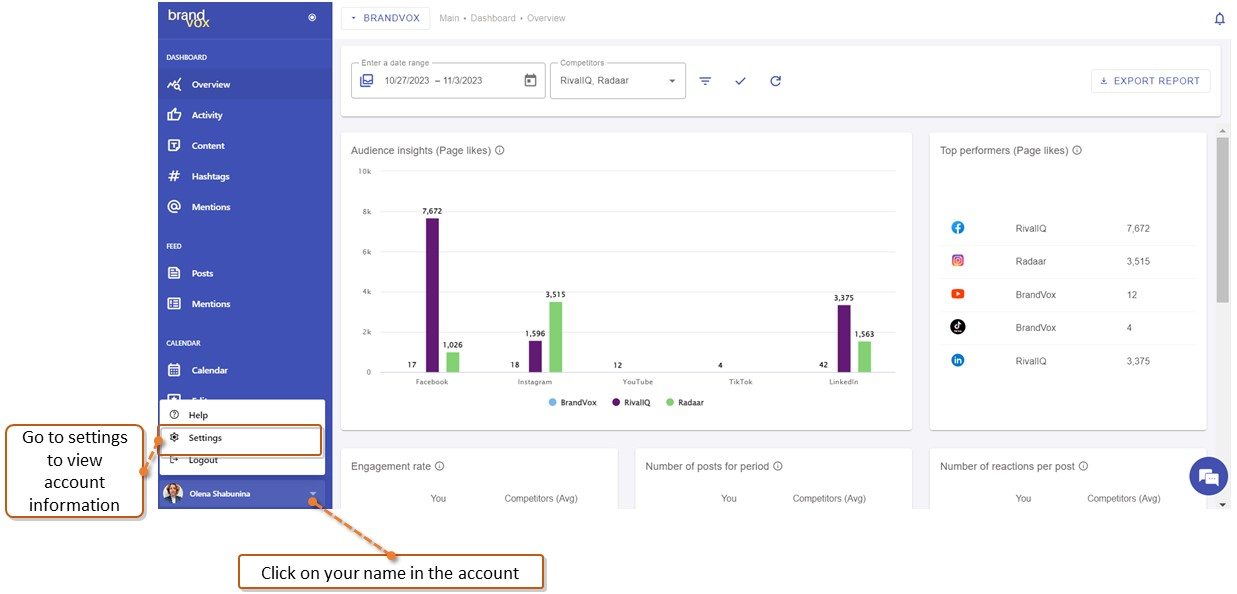Click the page vertical scrollbar
This screenshot has width=1237, height=594.
[1222, 220]
